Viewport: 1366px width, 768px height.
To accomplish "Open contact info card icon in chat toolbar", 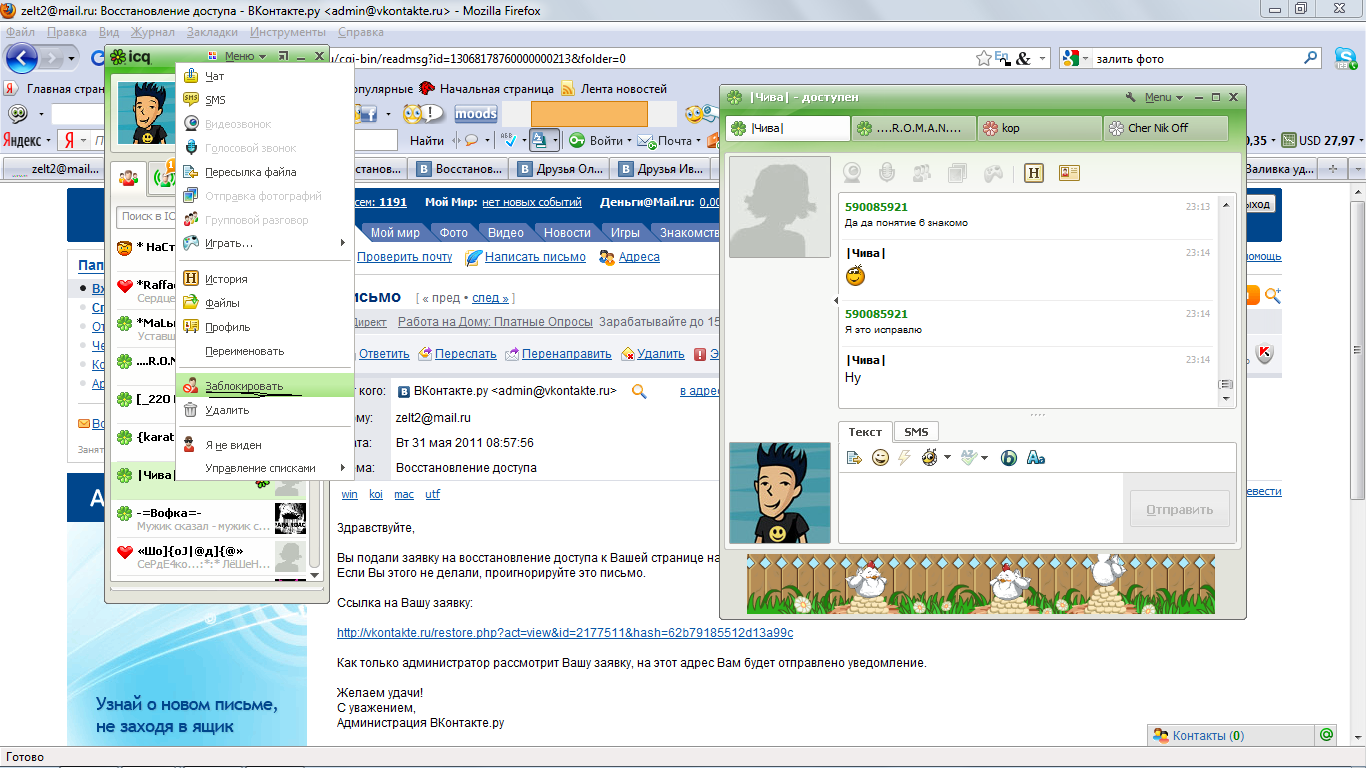I will click(x=1068, y=173).
